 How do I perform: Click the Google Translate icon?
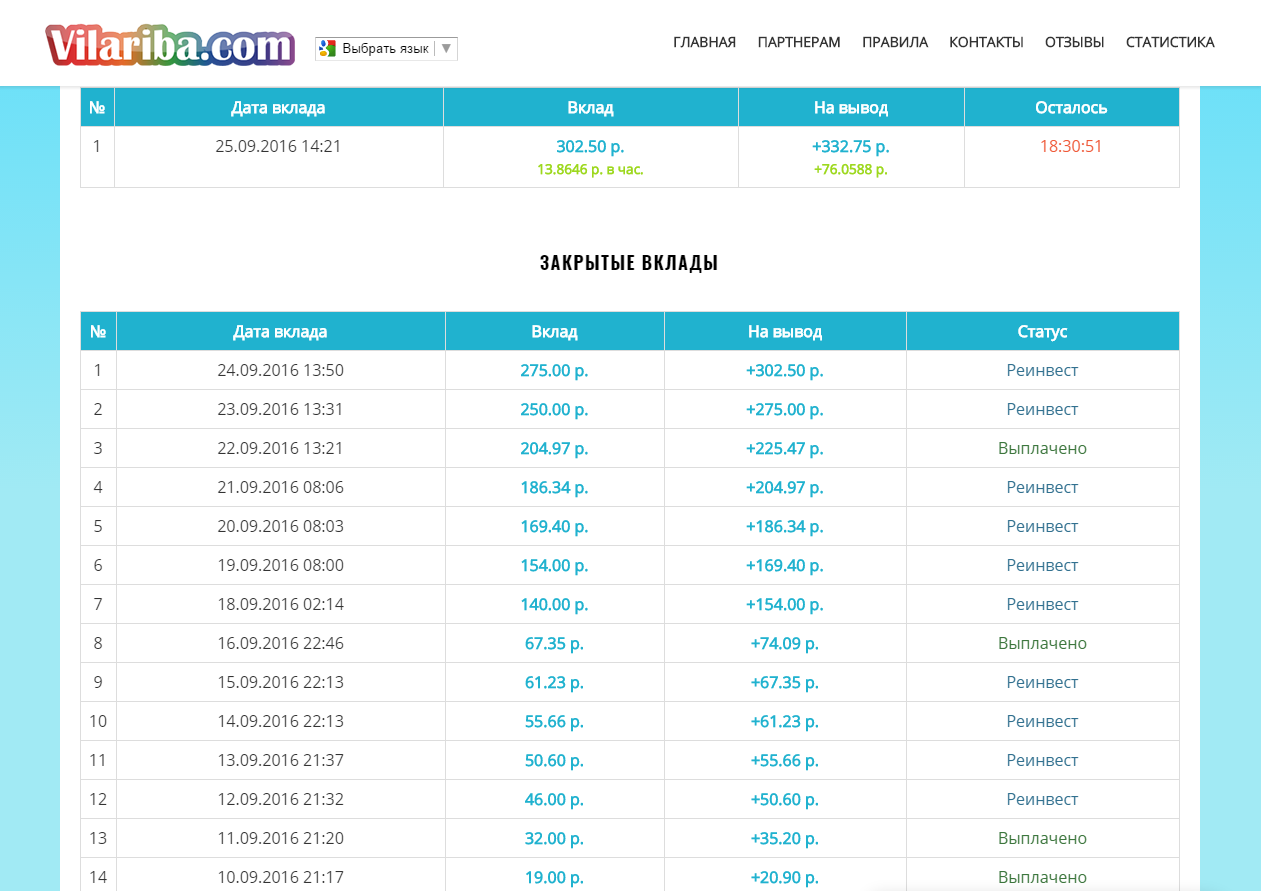(x=327, y=48)
